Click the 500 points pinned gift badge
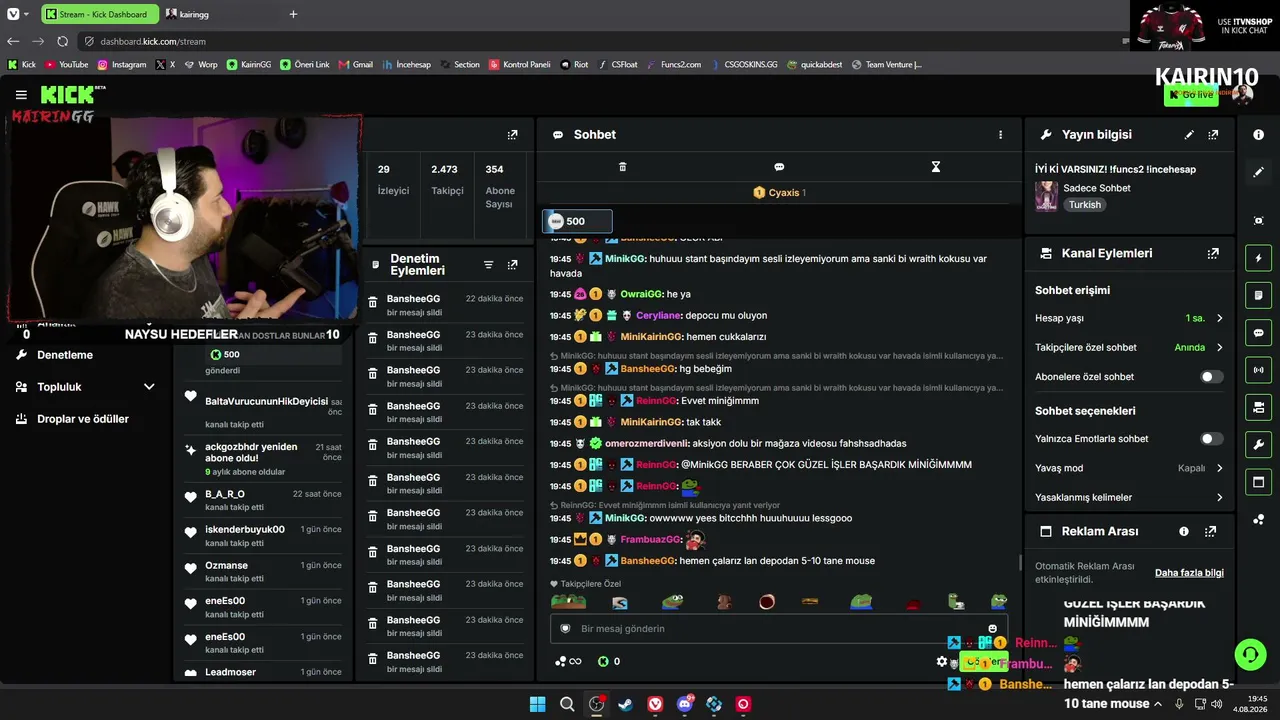 [x=577, y=222]
